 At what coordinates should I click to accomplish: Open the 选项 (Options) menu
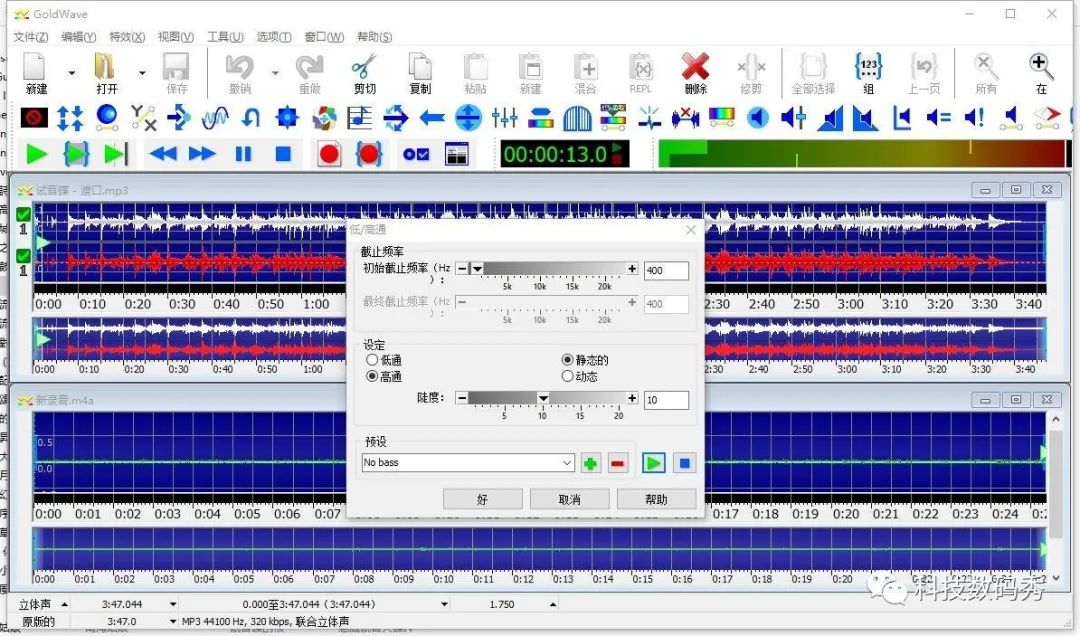273,37
